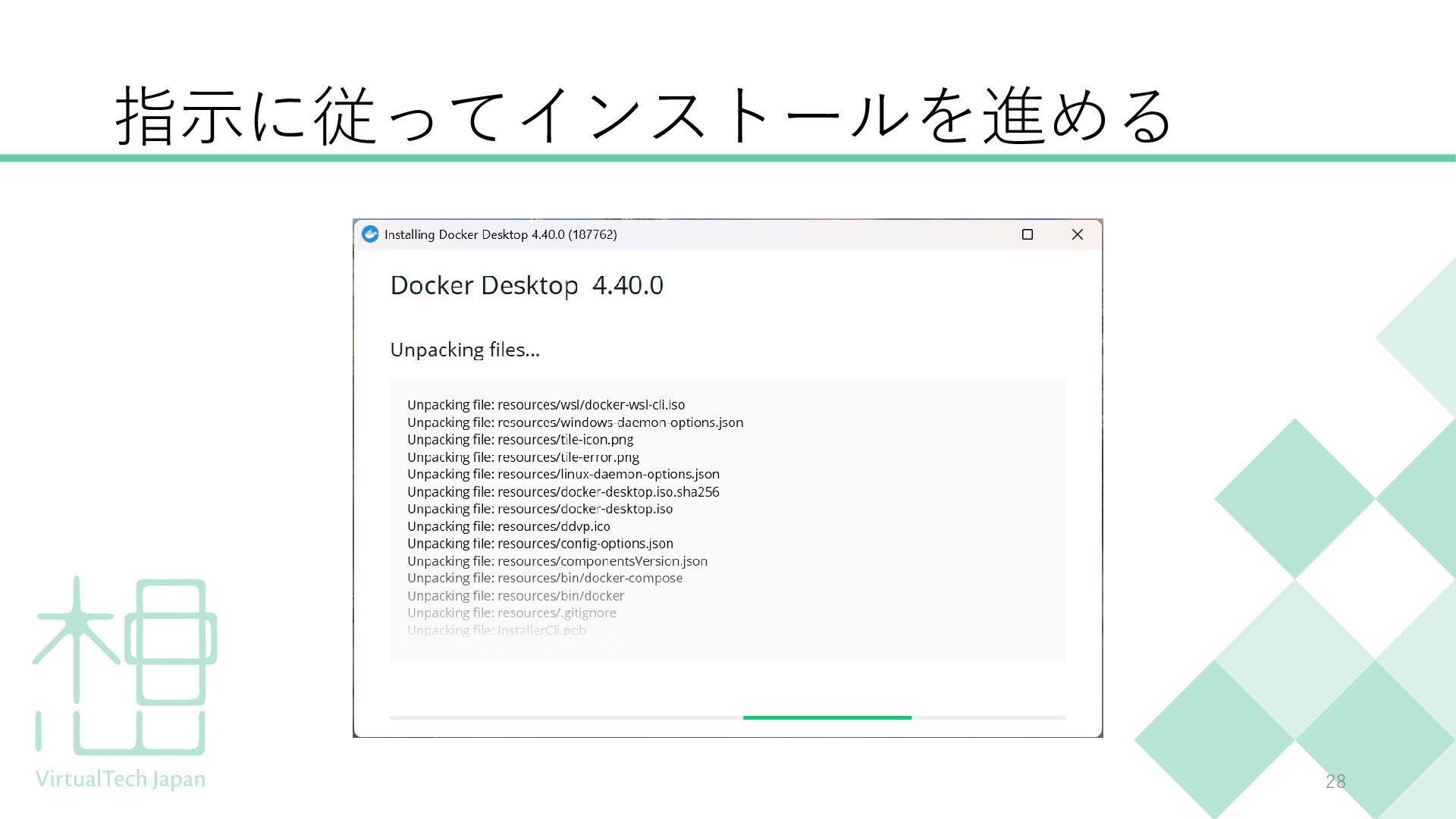Select the bin/docker-compose log line
Image resolution: width=1456 pixels, height=819 pixels.
(x=544, y=578)
